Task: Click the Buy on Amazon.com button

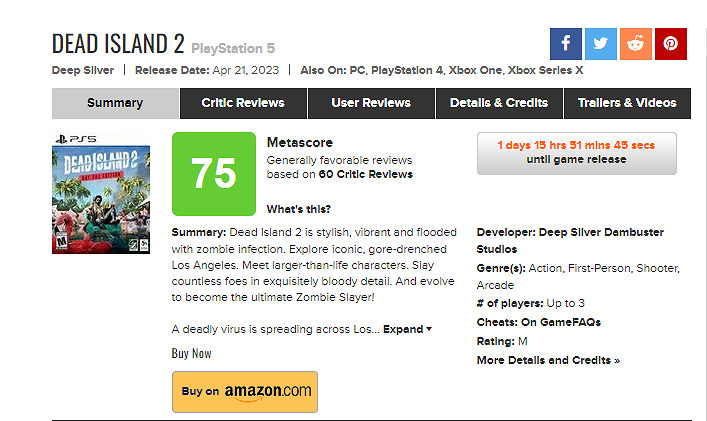Action: pyautogui.click(x=245, y=391)
